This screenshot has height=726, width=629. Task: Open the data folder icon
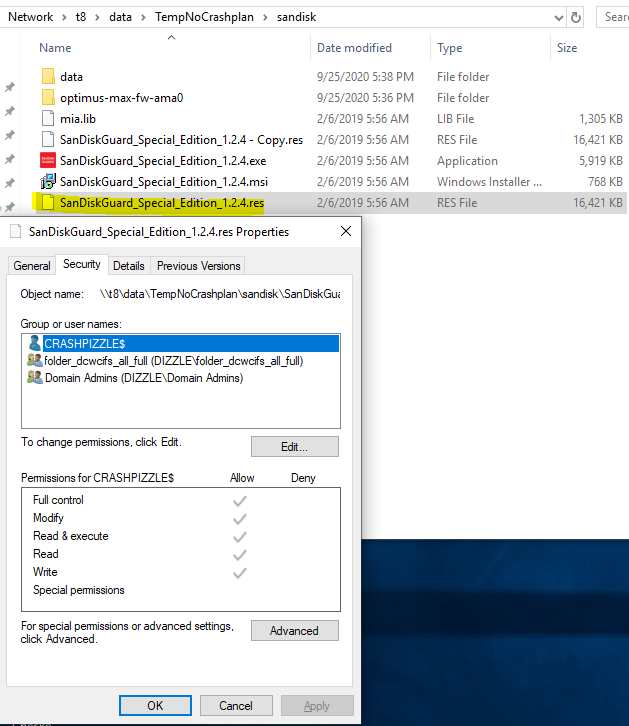pyautogui.click(x=48, y=76)
